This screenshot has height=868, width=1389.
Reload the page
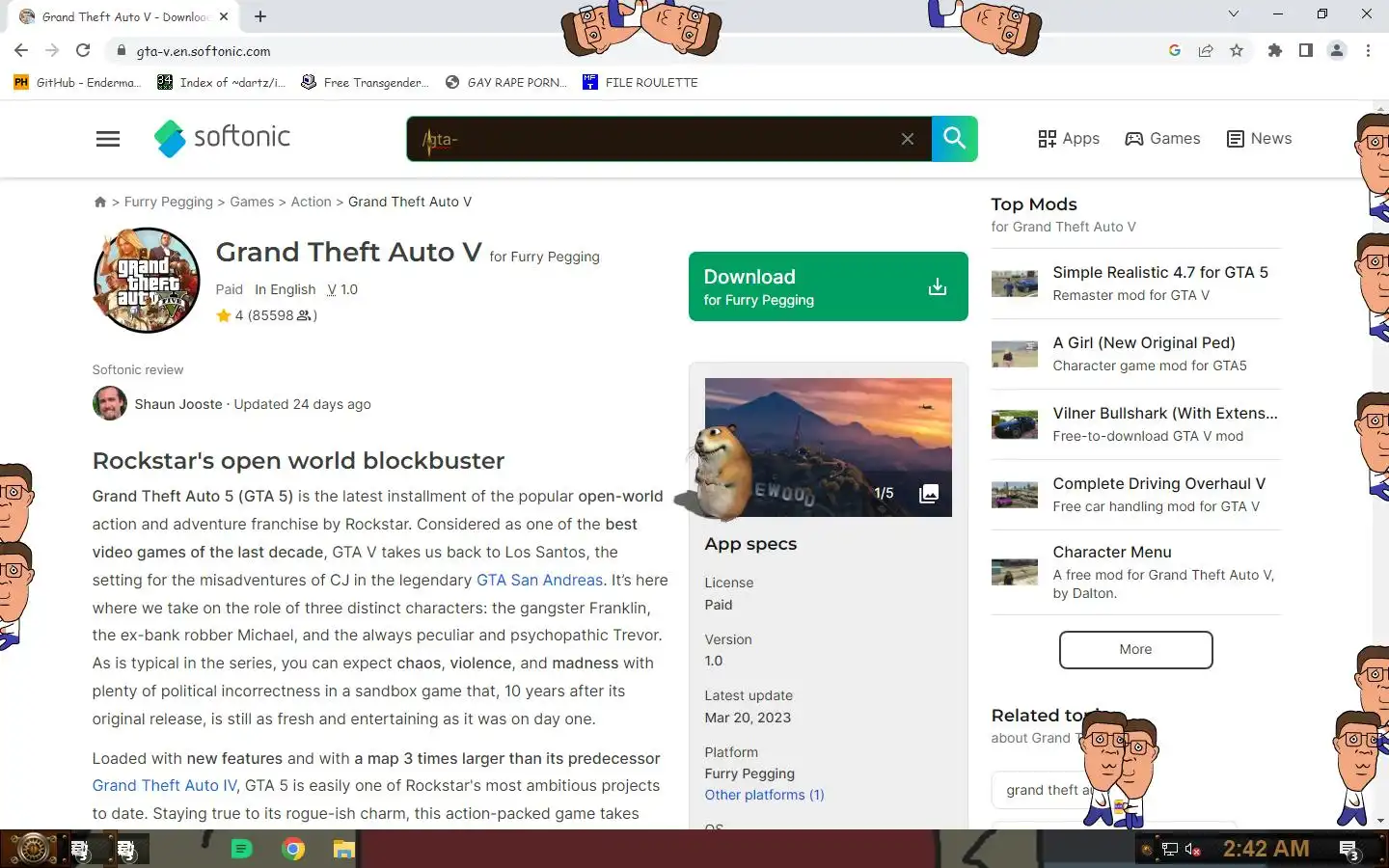83,50
